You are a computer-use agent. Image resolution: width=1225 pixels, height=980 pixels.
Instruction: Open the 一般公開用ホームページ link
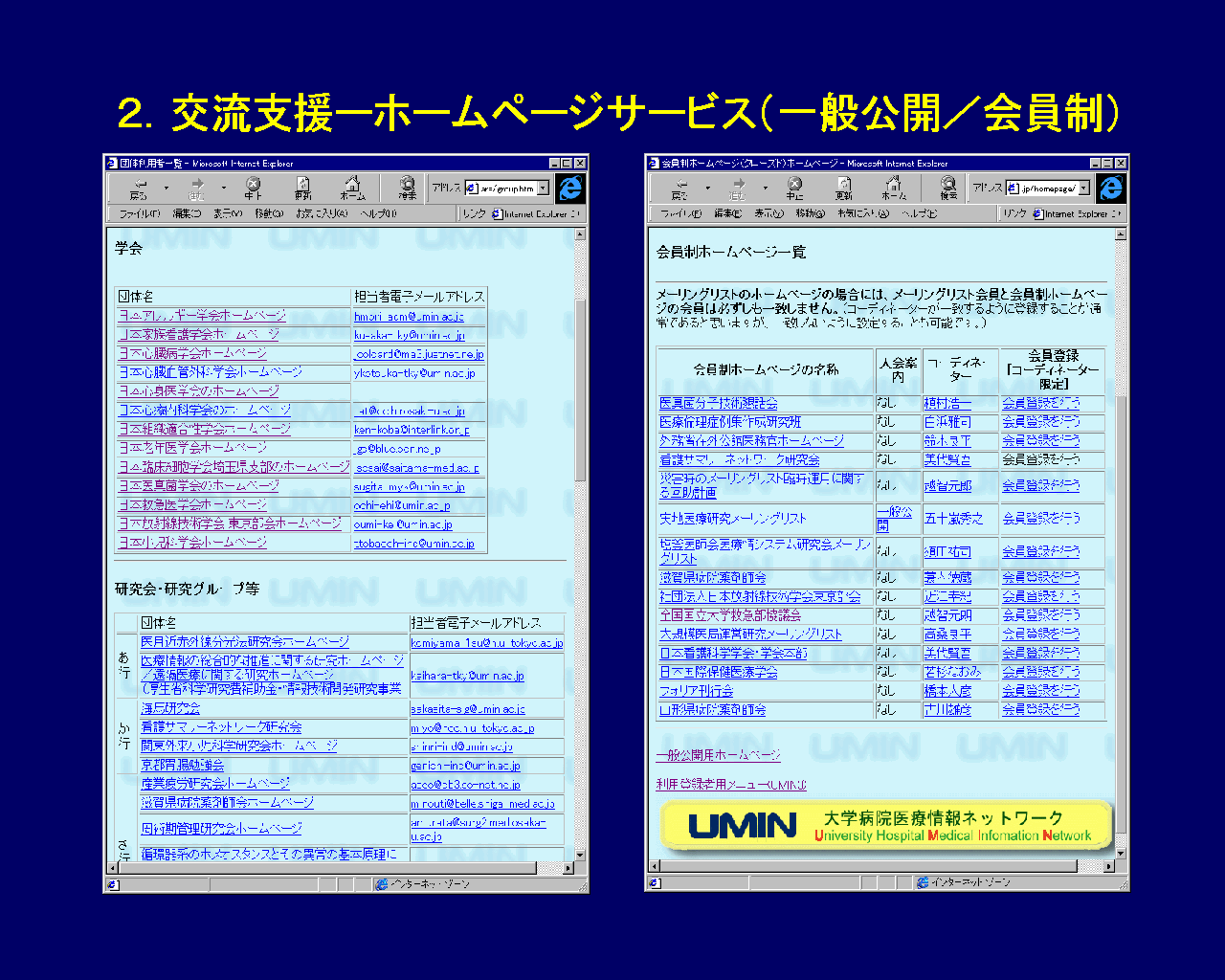pos(718,755)
